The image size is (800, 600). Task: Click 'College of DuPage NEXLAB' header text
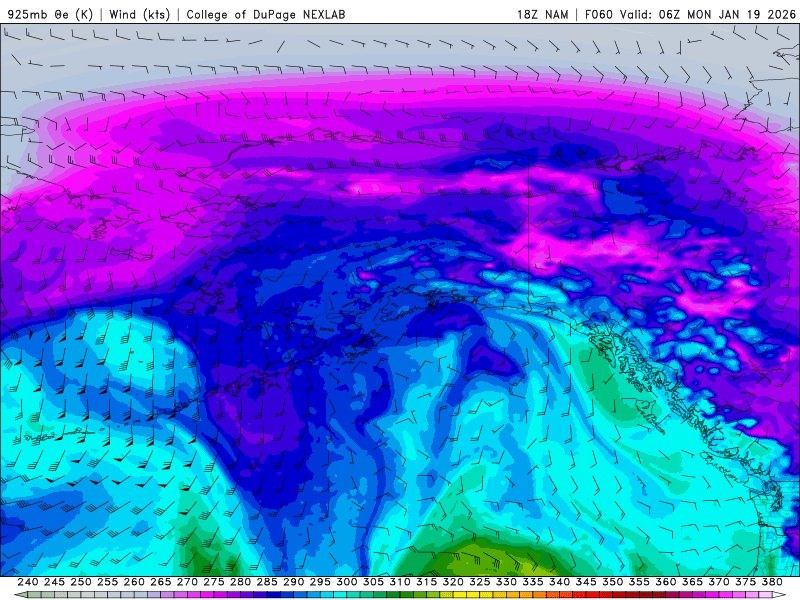(x=266, y=14)
